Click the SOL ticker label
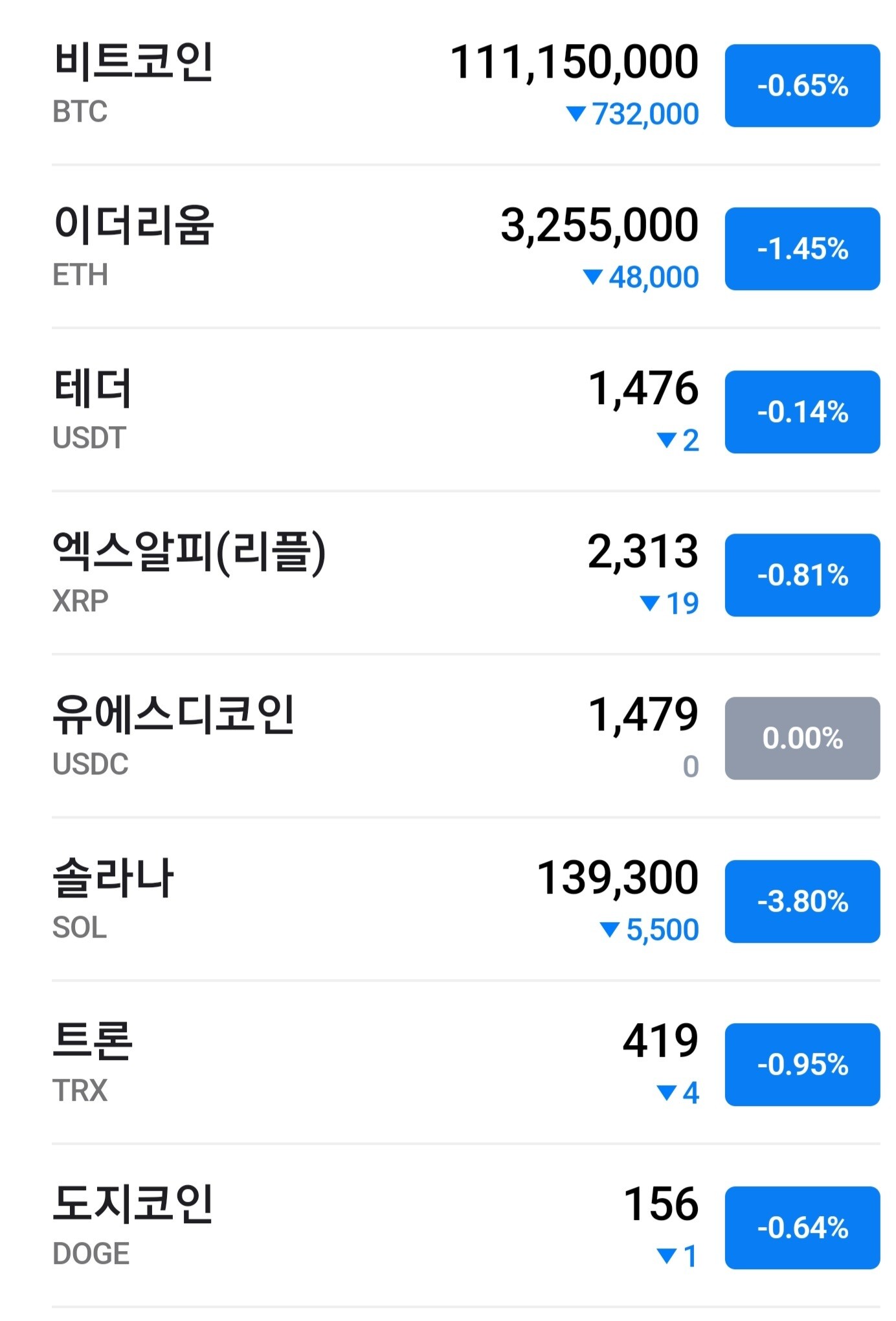 [x=80, y=928]
